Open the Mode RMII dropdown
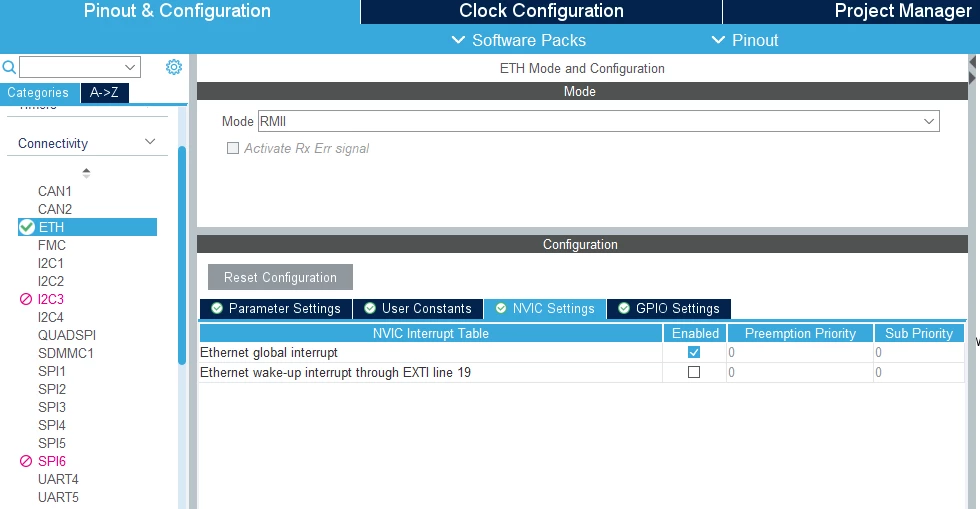This screenshot has width=980, height=509. (x=929, y=121)
